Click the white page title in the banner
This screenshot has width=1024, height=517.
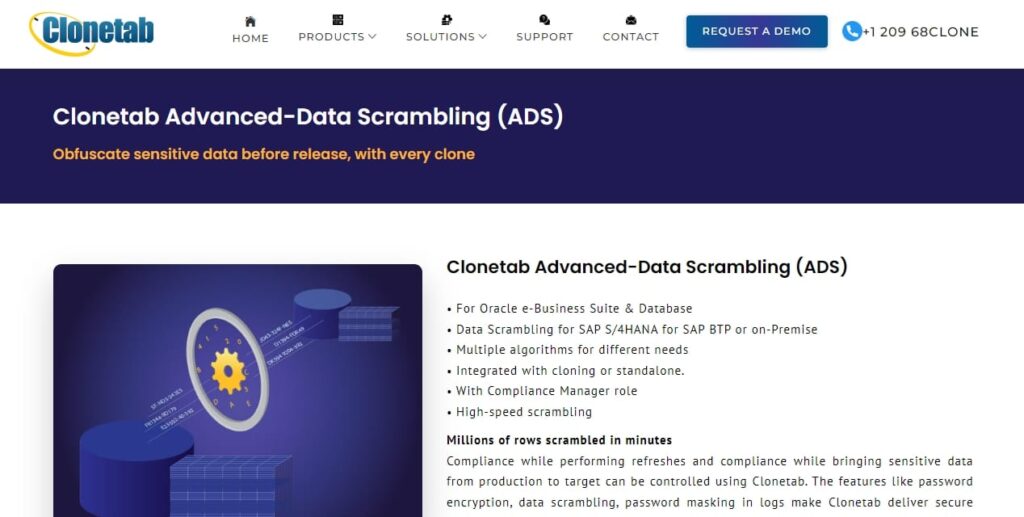(x=308, y=116)
